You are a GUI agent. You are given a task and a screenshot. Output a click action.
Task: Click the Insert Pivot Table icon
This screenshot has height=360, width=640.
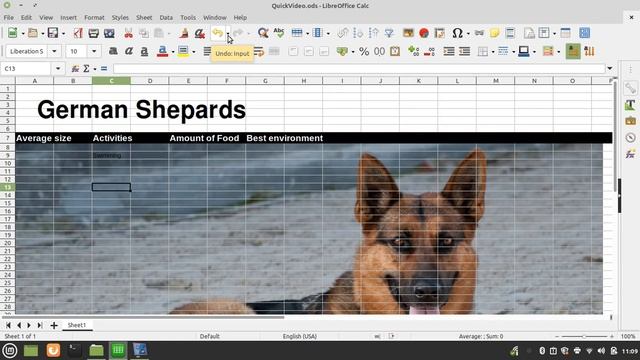[x=440, y=33]
